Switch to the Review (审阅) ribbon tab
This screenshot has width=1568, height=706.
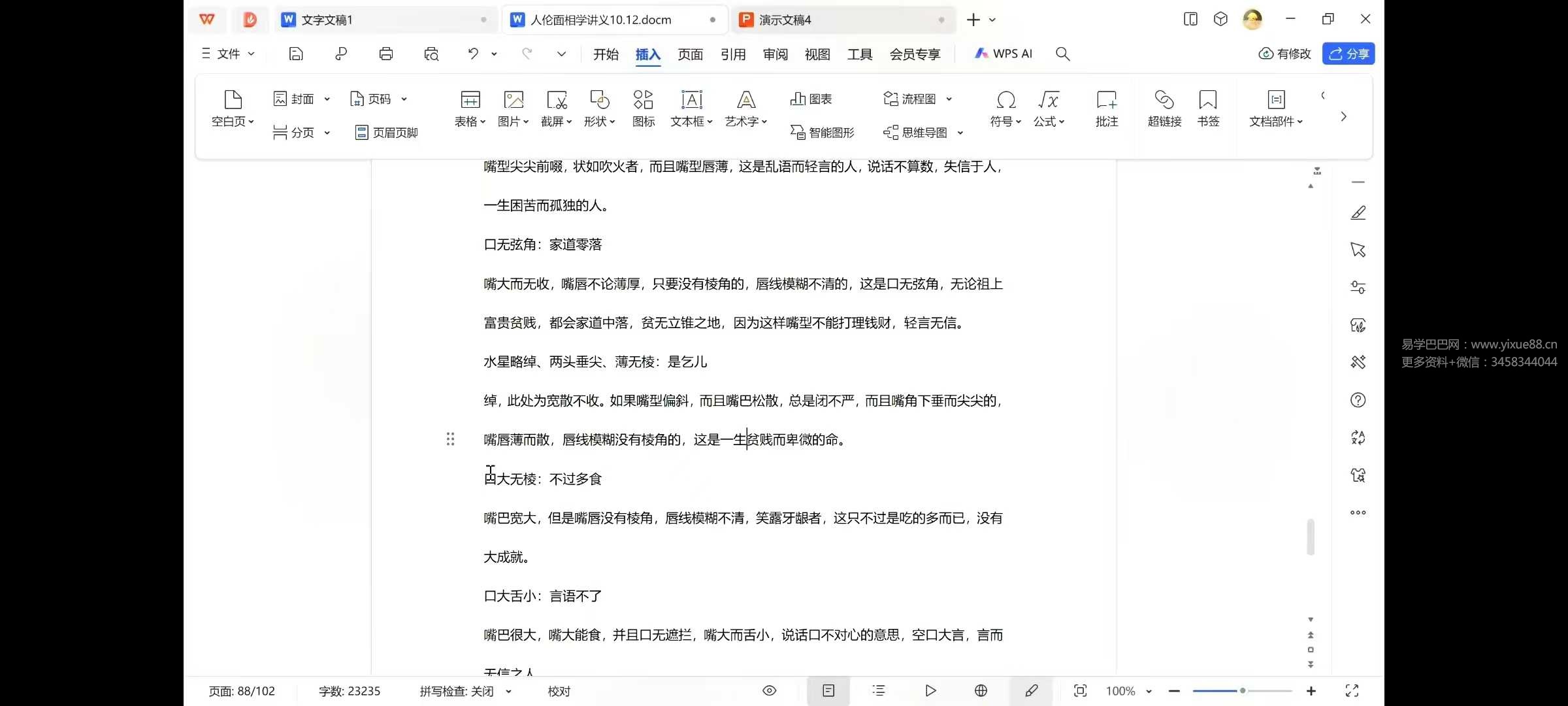pyautogui.click(x=776, y=54)
